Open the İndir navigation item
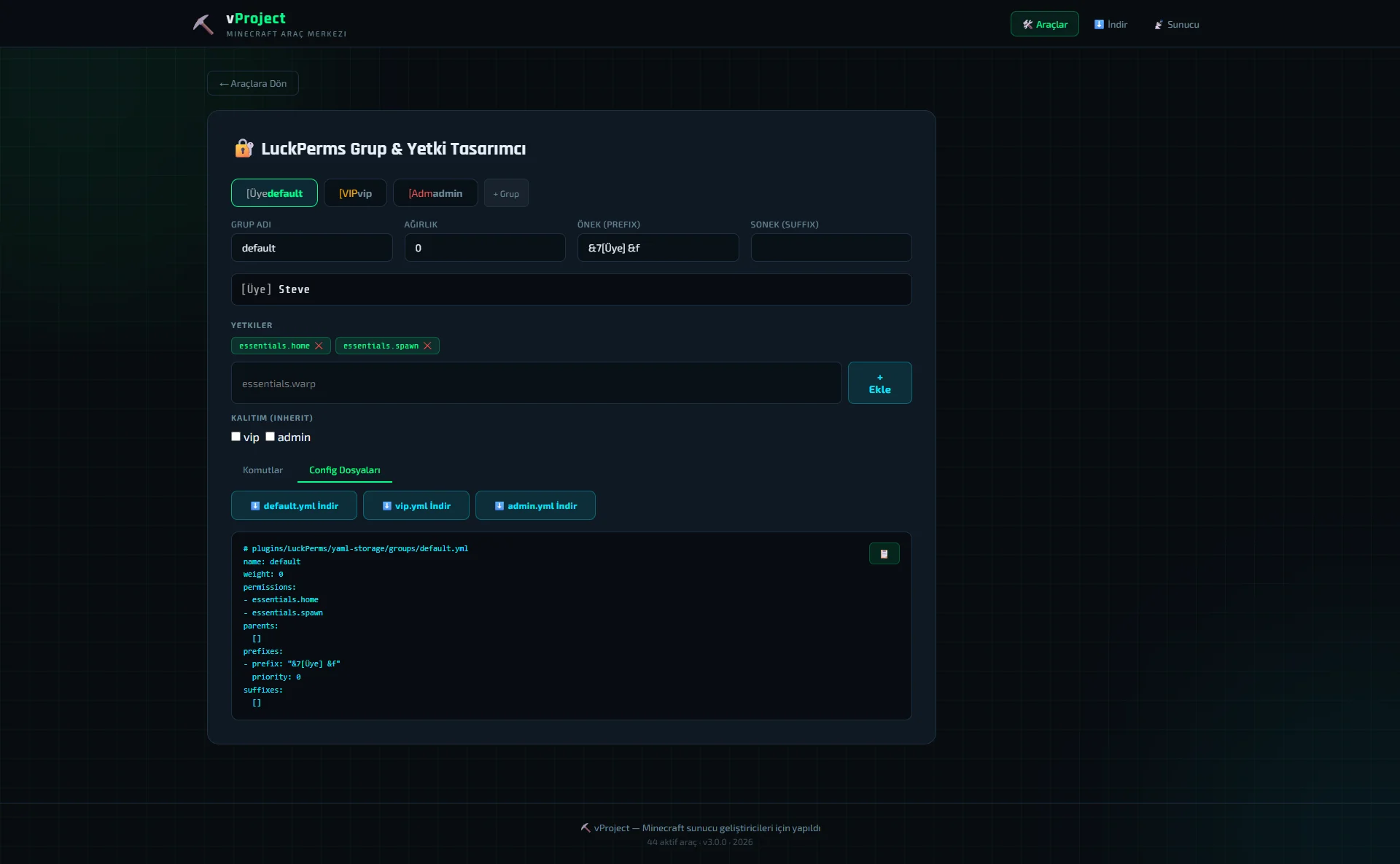Image resolution: width=1400 pixels, height=864 pixels. click(x=1111, y=24)
